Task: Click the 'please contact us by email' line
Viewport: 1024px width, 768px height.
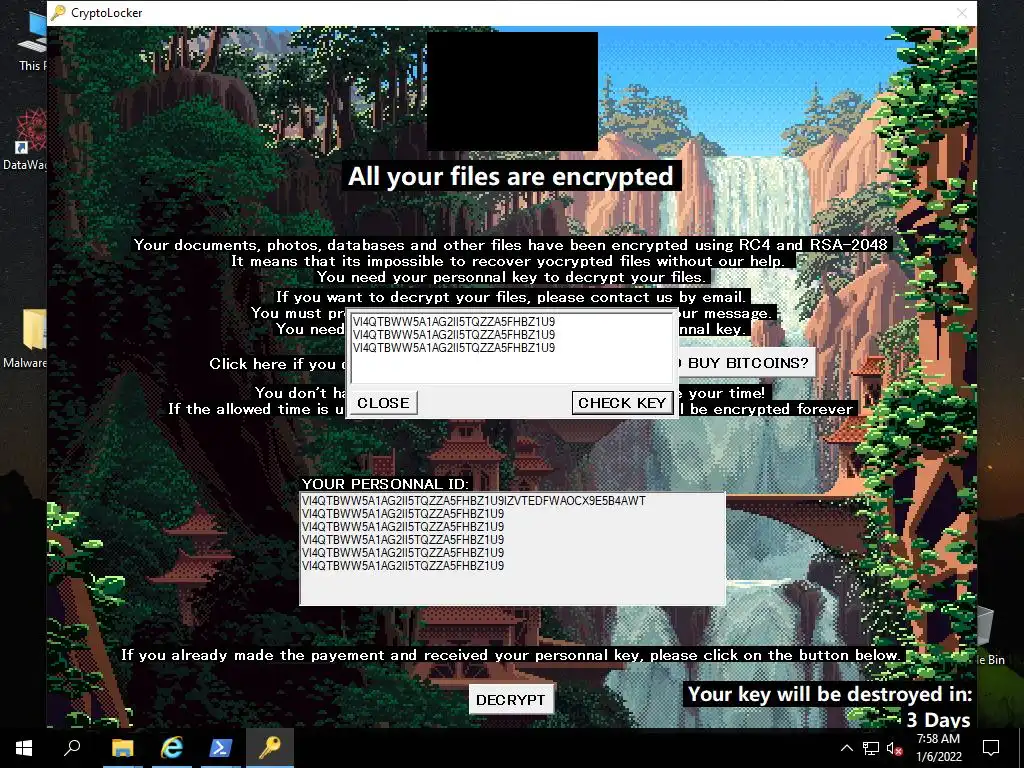Action: pyautogui.click(x=511, y=297)
